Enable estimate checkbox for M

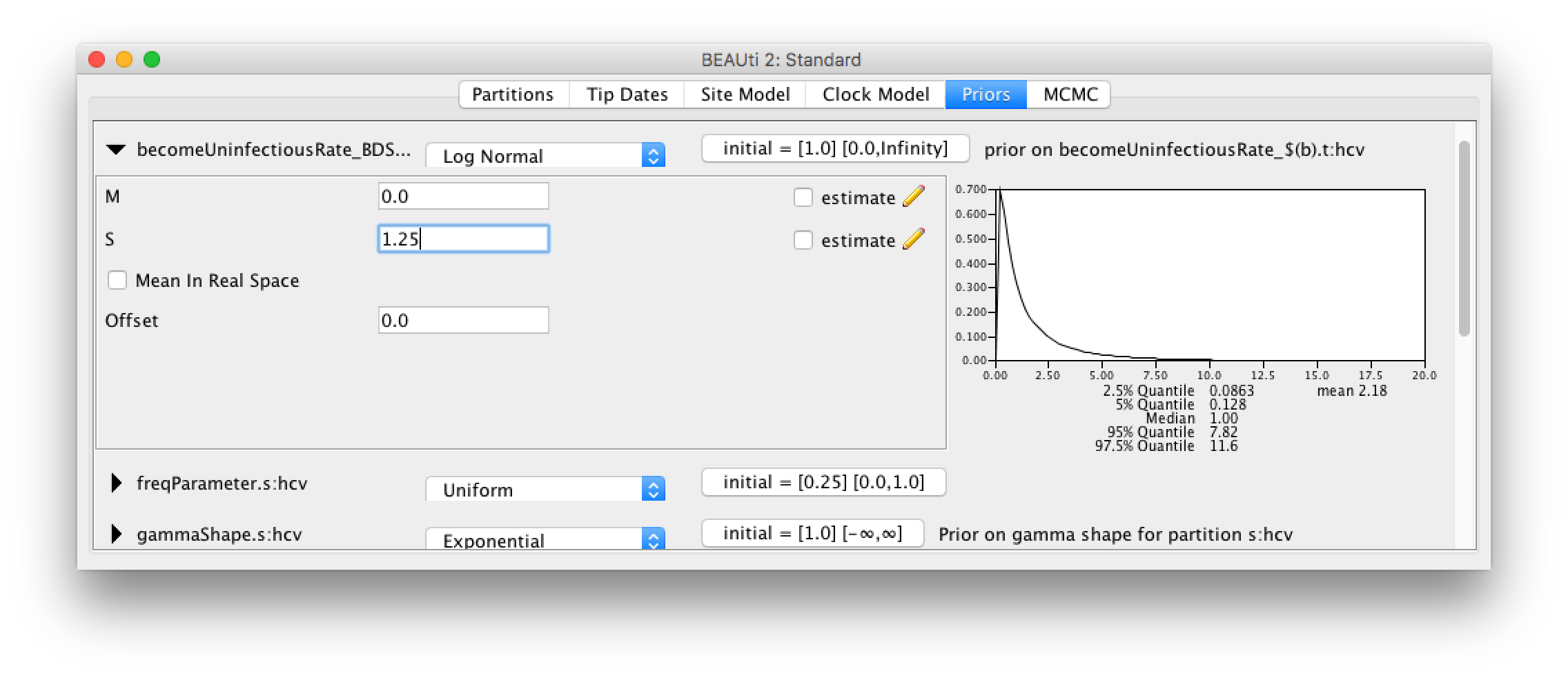coord(803,197)
